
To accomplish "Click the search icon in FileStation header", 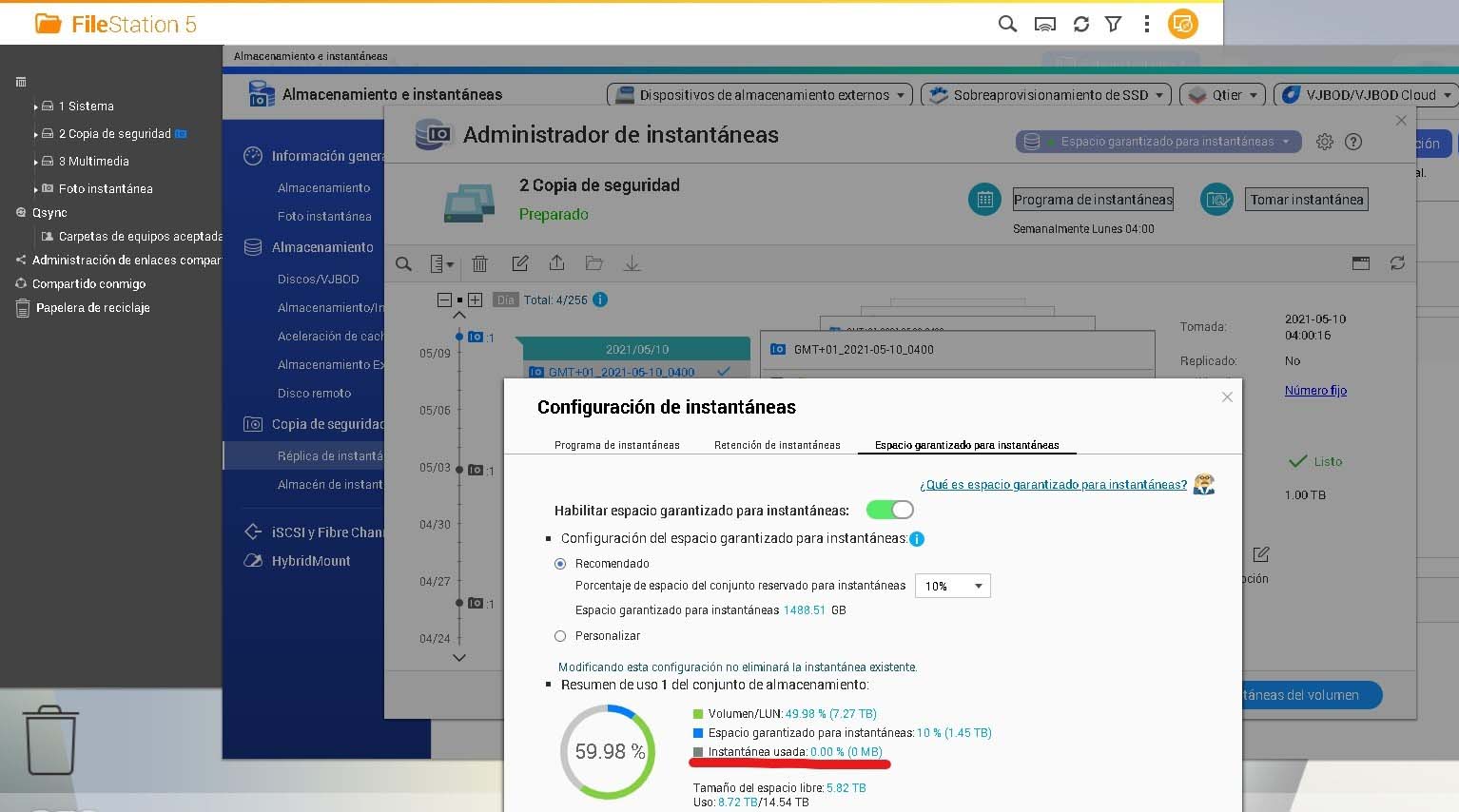I will point(1007,24).
